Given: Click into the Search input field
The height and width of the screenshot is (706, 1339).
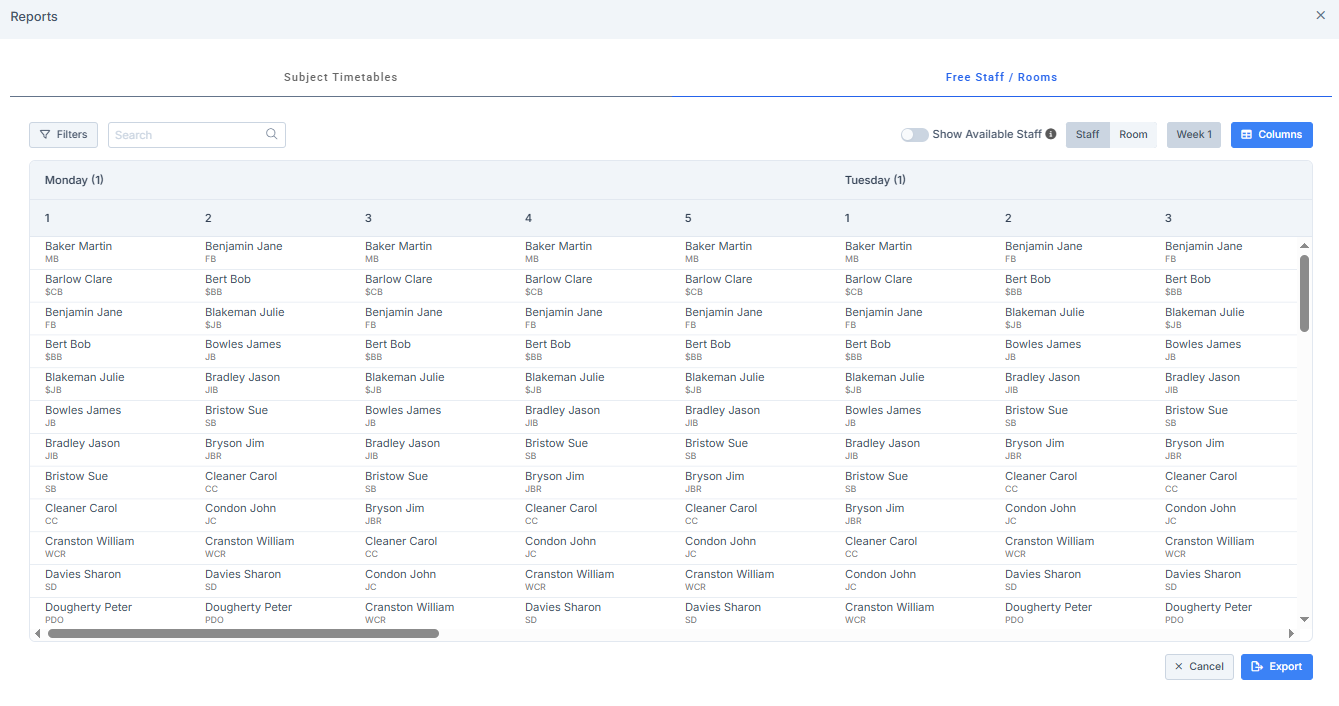Looking at the screenshot, I should pyautogui.click(x=187, y=134).
